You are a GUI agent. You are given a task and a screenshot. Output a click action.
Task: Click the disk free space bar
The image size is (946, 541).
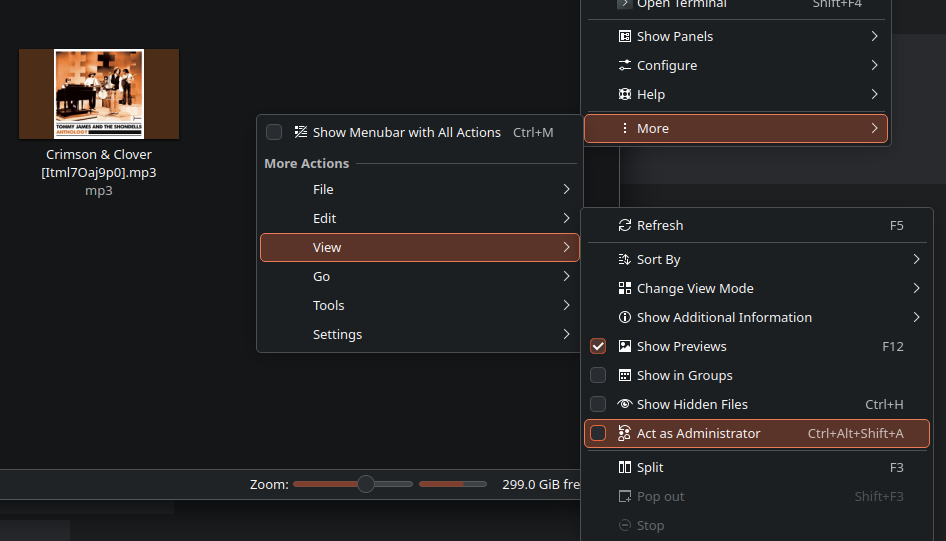[452, 484]
